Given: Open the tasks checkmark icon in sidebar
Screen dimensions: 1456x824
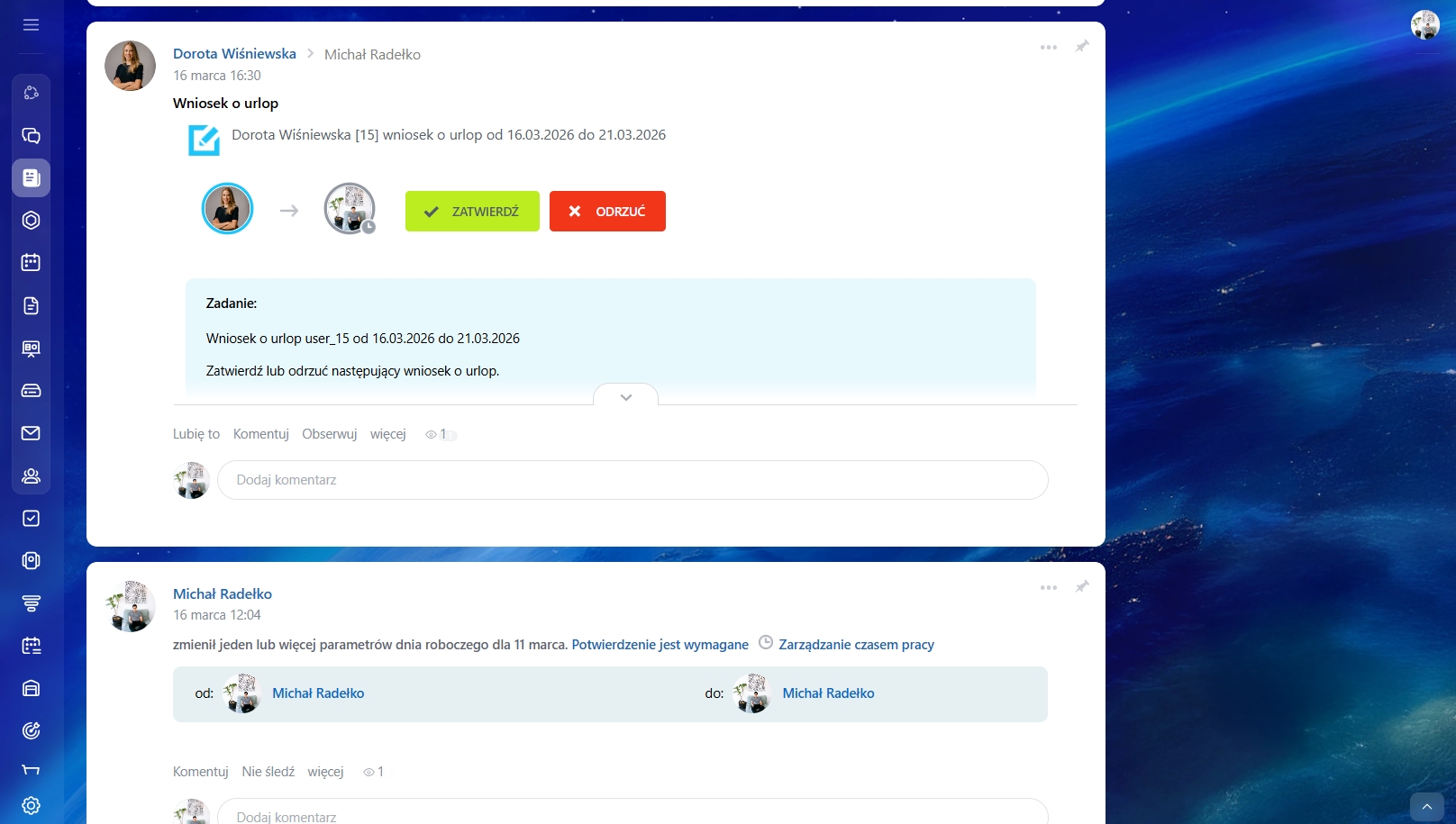Looking at the screenshot, I should click(x=31, y=519).
